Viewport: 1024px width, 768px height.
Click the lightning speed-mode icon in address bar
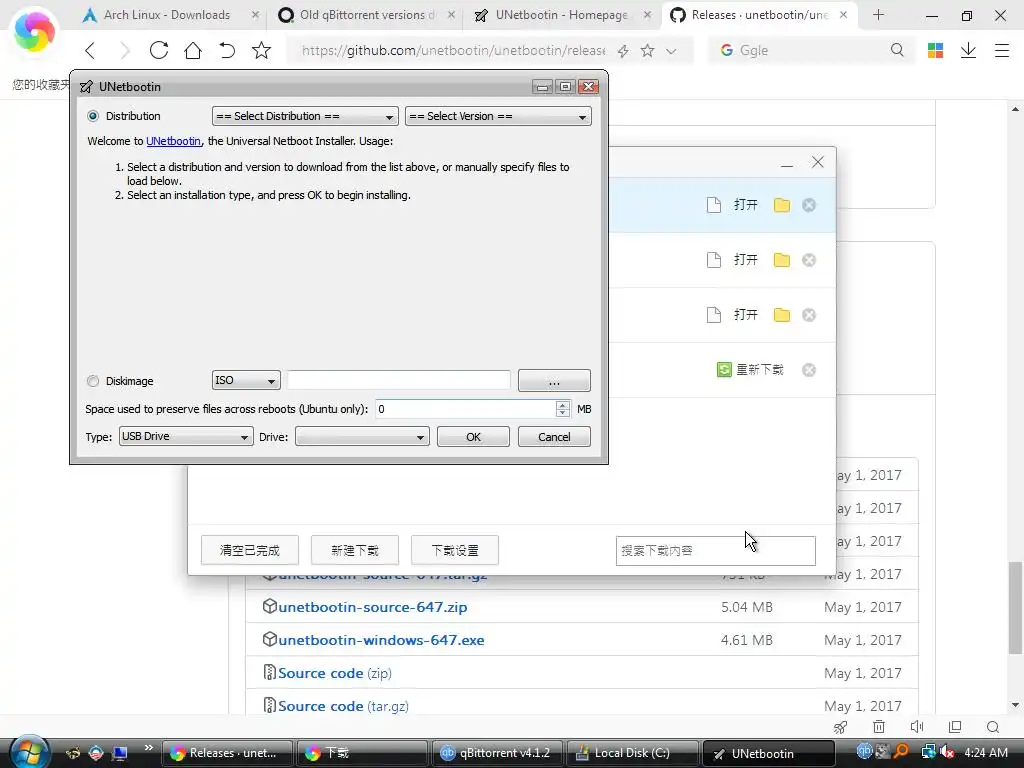pos(623,51)
